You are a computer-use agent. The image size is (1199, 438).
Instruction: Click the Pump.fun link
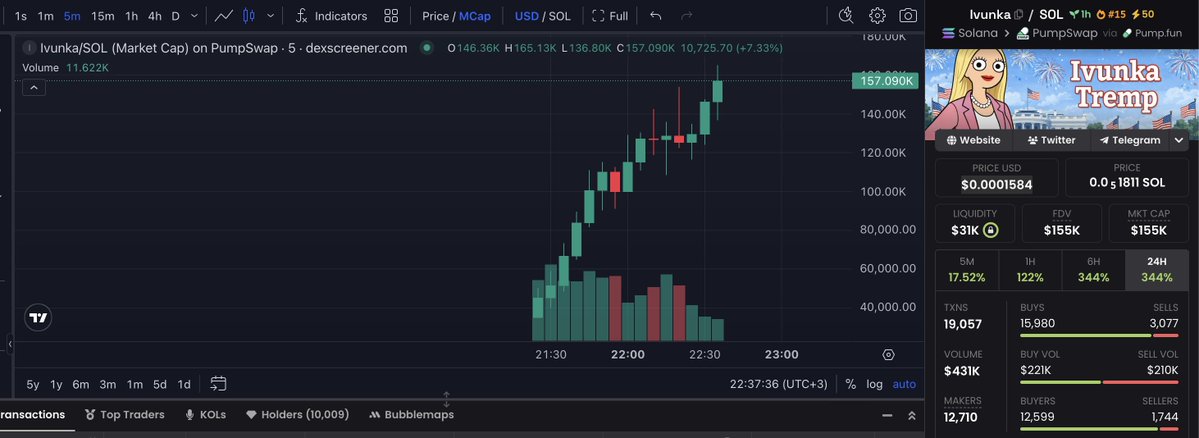[x=1151, y=33]
